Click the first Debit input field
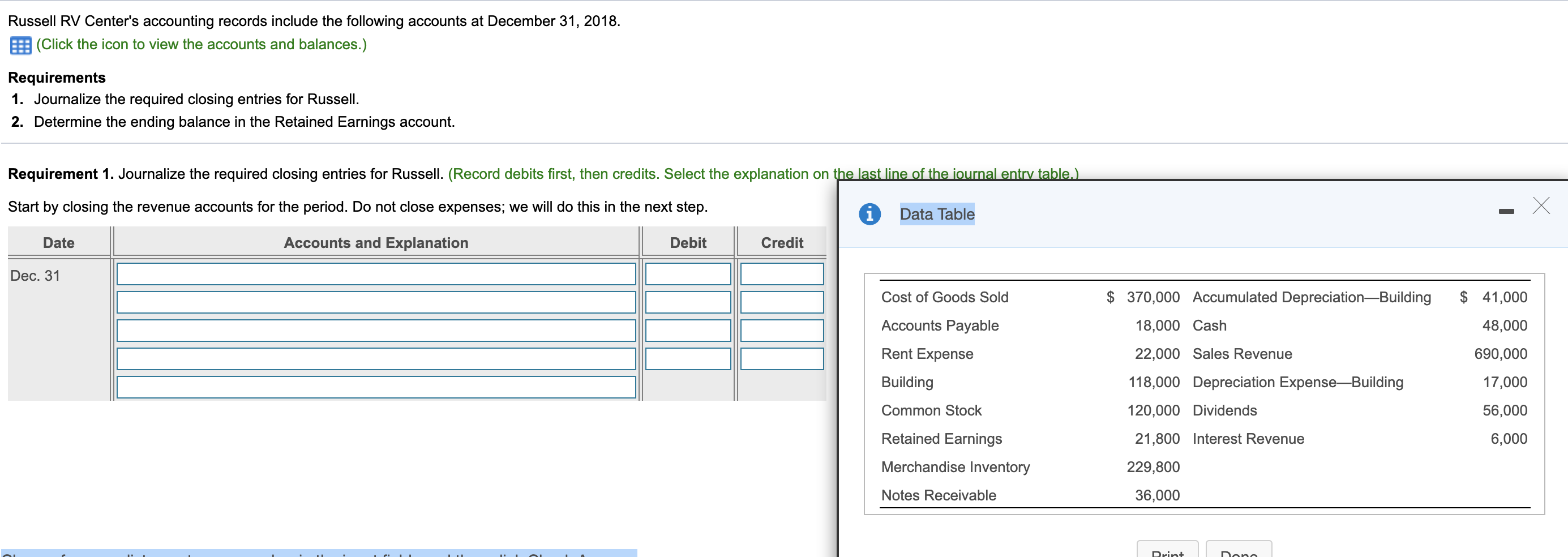 click(687, 274)
